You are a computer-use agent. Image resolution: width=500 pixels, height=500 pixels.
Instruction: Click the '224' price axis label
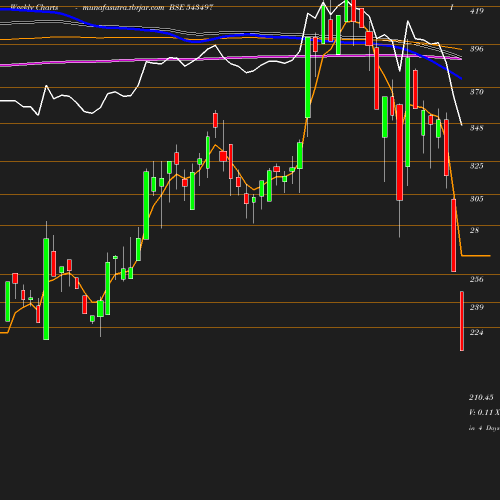coord(477,332)
